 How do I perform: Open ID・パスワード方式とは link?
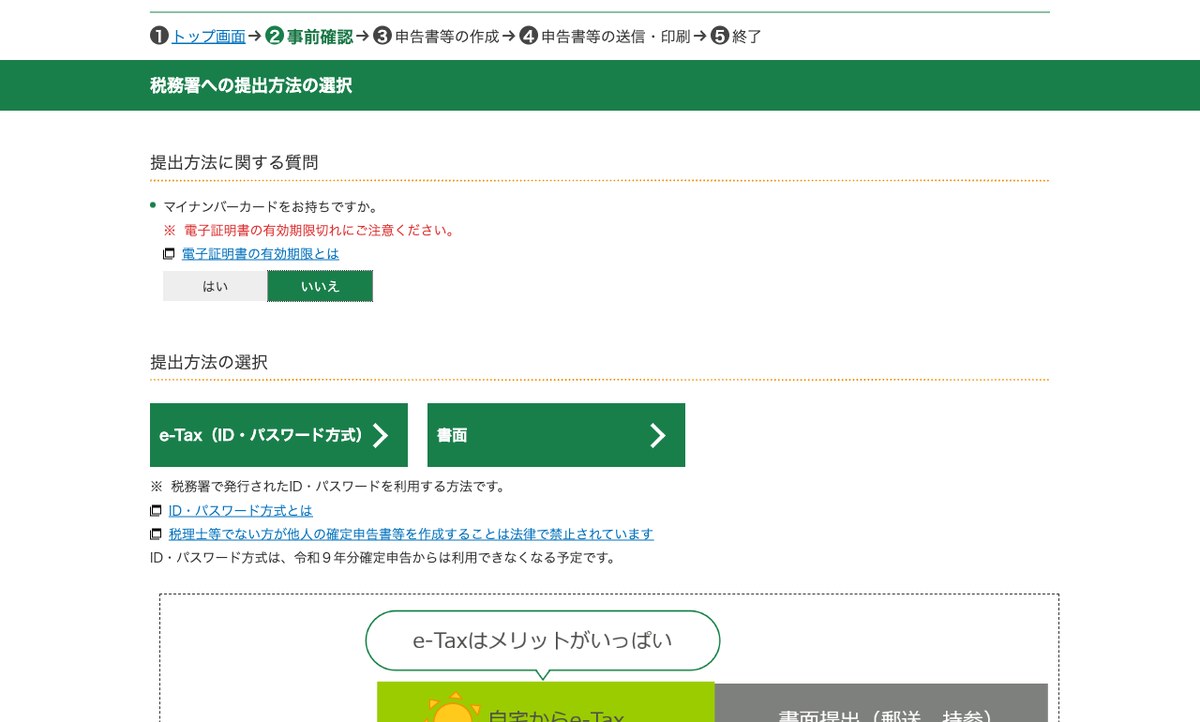point(240,510)
